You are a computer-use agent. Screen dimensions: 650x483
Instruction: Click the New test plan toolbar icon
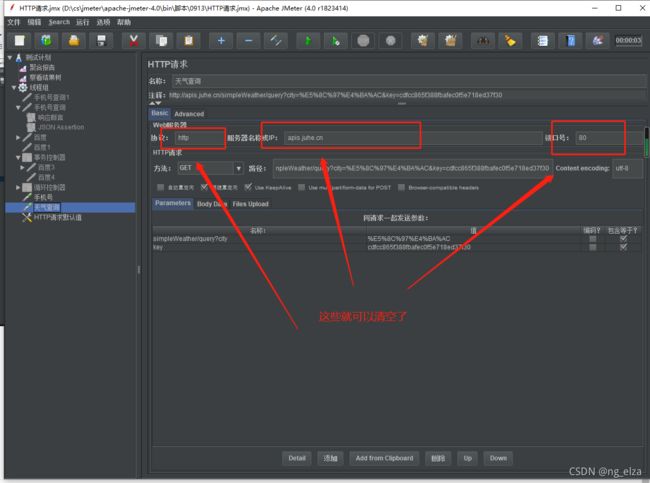click(19, 41)
